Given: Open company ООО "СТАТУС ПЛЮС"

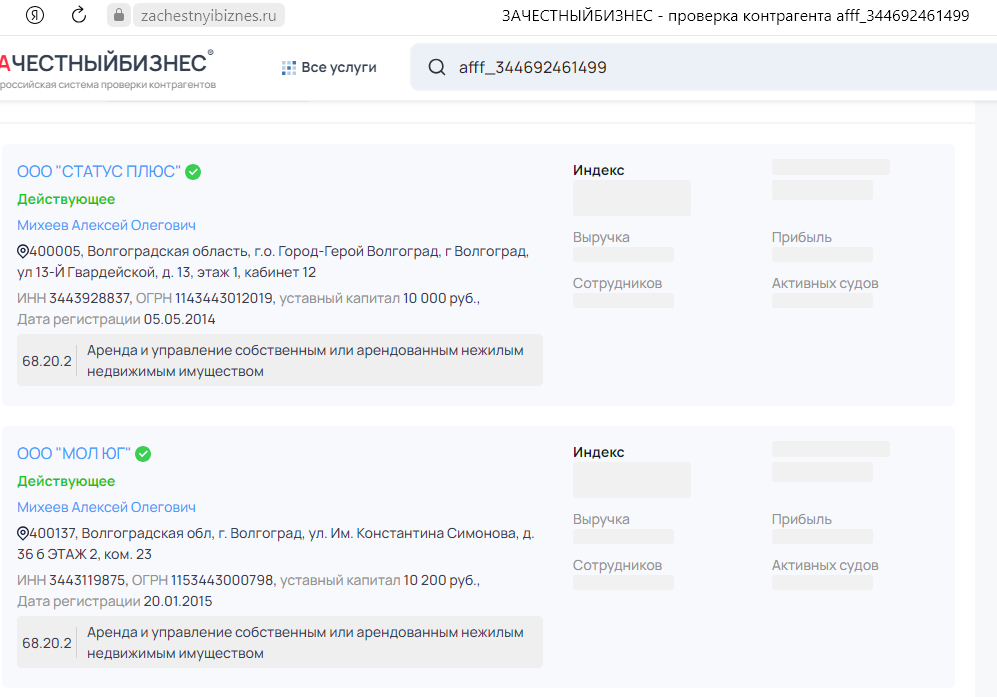Looking at the screenshot, I should point(99,172).
